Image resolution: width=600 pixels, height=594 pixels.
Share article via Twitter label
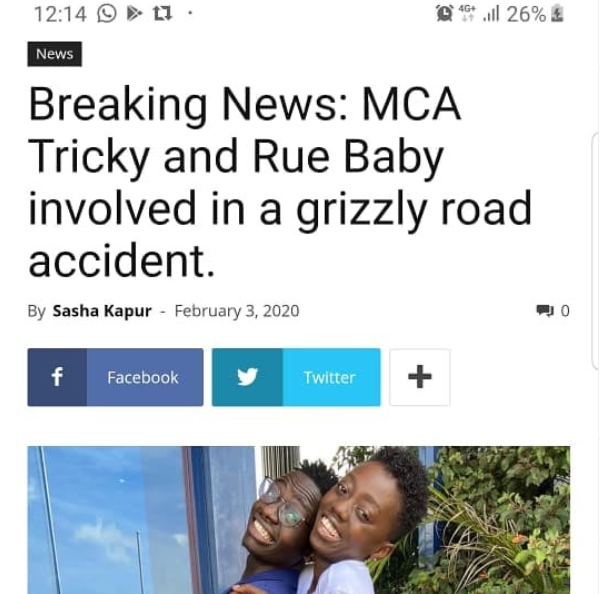pos(329,377)
